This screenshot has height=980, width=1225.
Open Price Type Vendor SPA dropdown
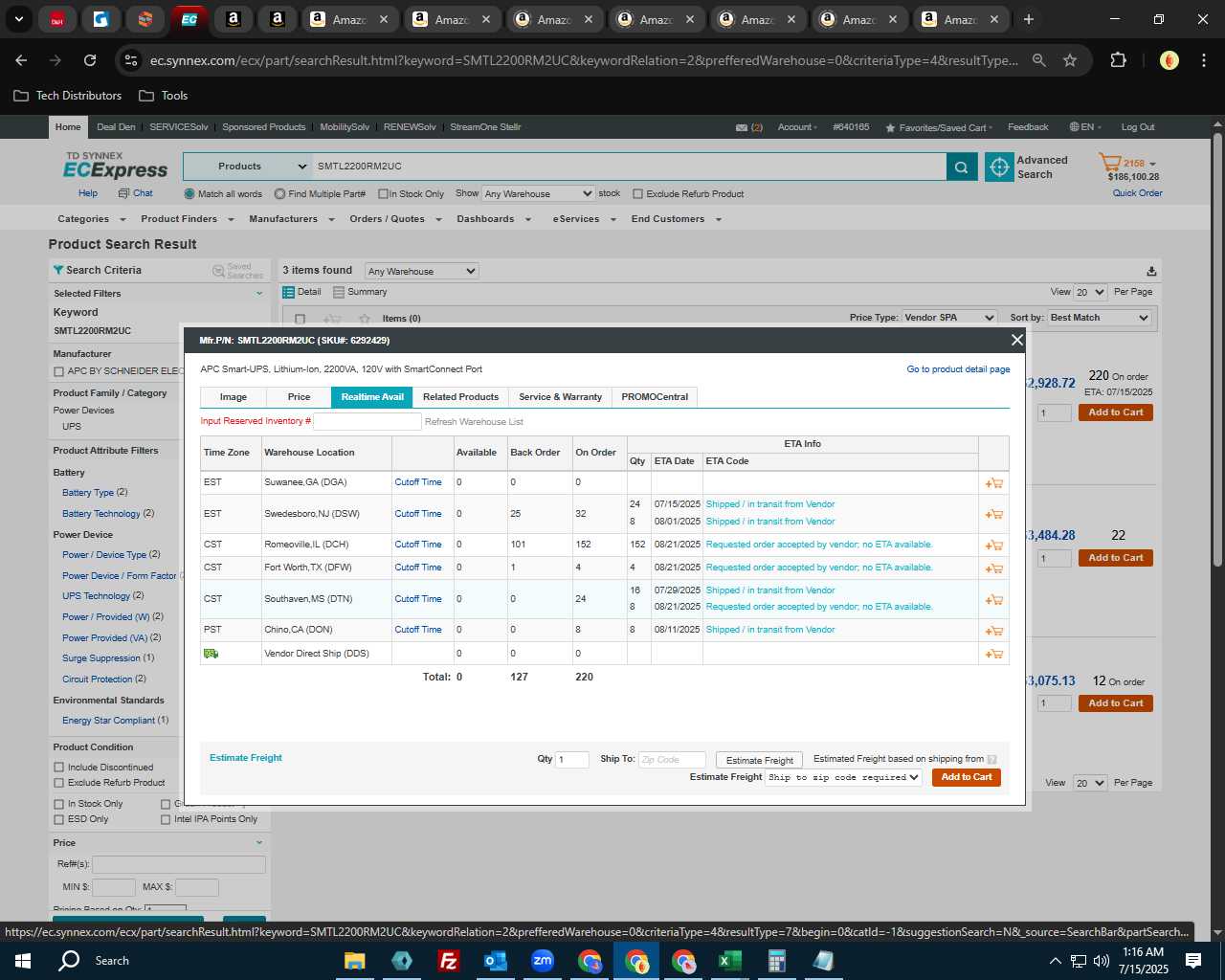949,318
